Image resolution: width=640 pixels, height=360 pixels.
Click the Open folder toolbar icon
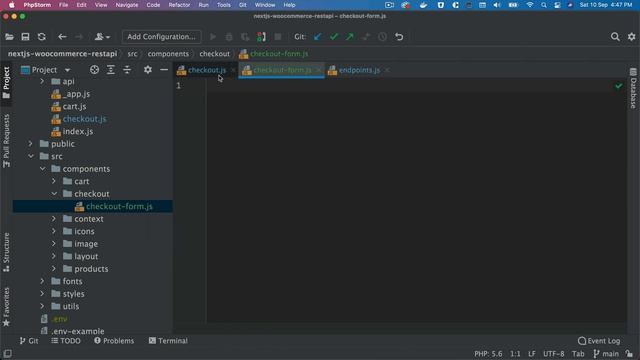(9, 37)
